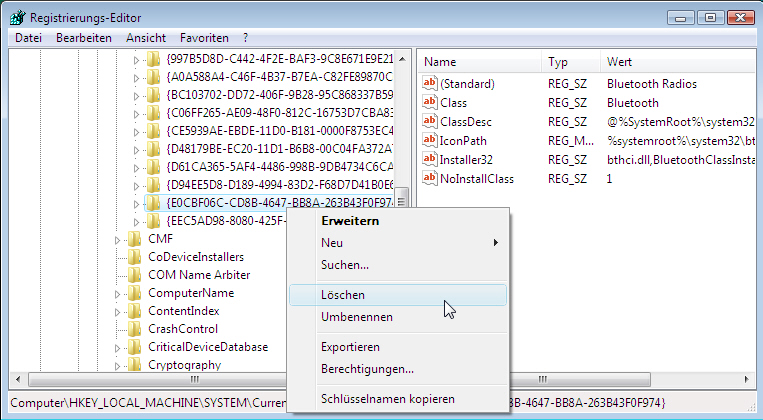Click folder icon of {C06FF265-AE09 key

coord(153,113)
